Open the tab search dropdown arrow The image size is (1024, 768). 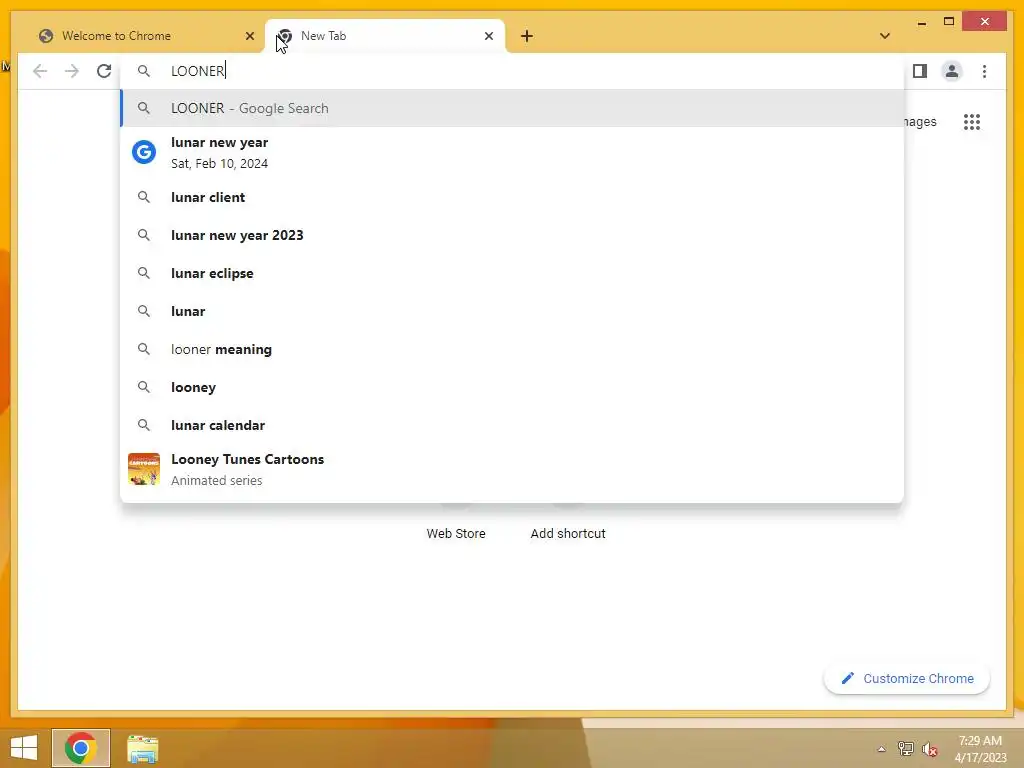tap(884, 36)
